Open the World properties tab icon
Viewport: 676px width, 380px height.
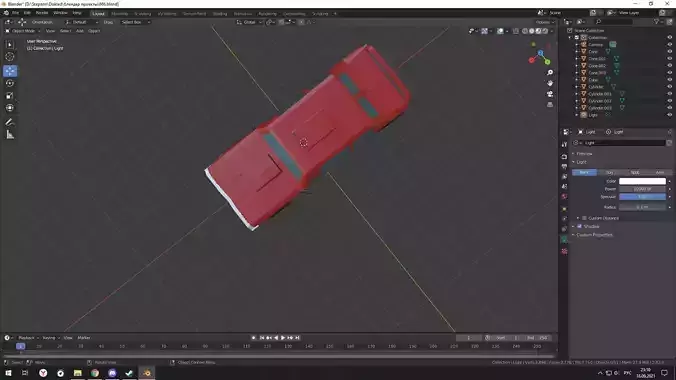pos(564,197)
